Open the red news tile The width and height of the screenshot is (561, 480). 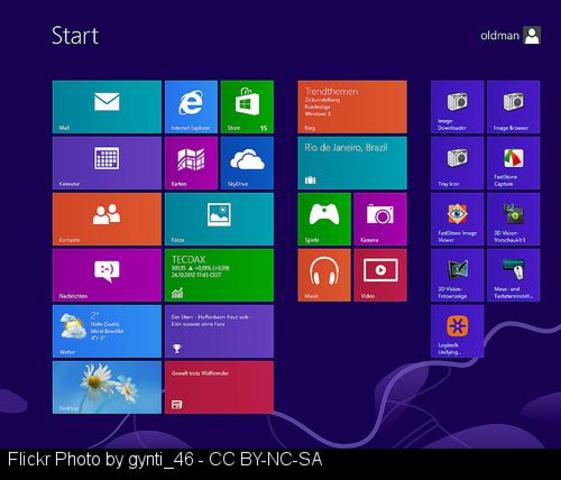[x=219, y=387]
